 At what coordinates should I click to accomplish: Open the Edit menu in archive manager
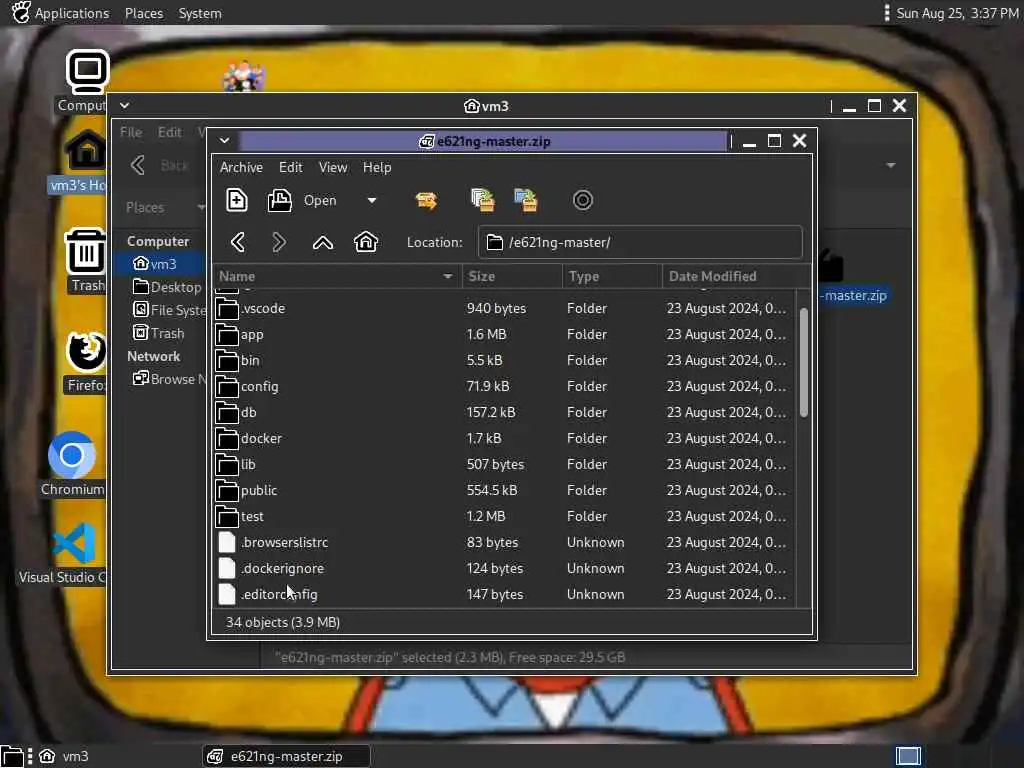pyautogui.click(x=291, y=167)
